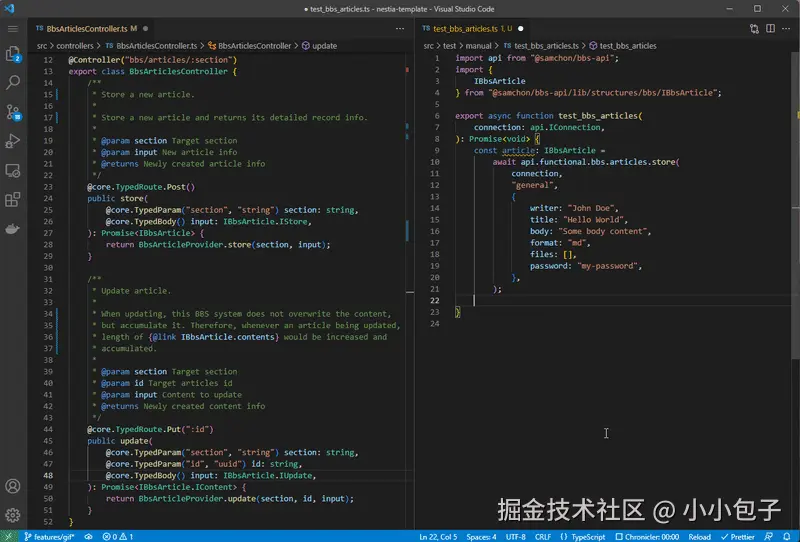Open the features/gif branch selector
The image size is (800, 542).
(50, 536)
